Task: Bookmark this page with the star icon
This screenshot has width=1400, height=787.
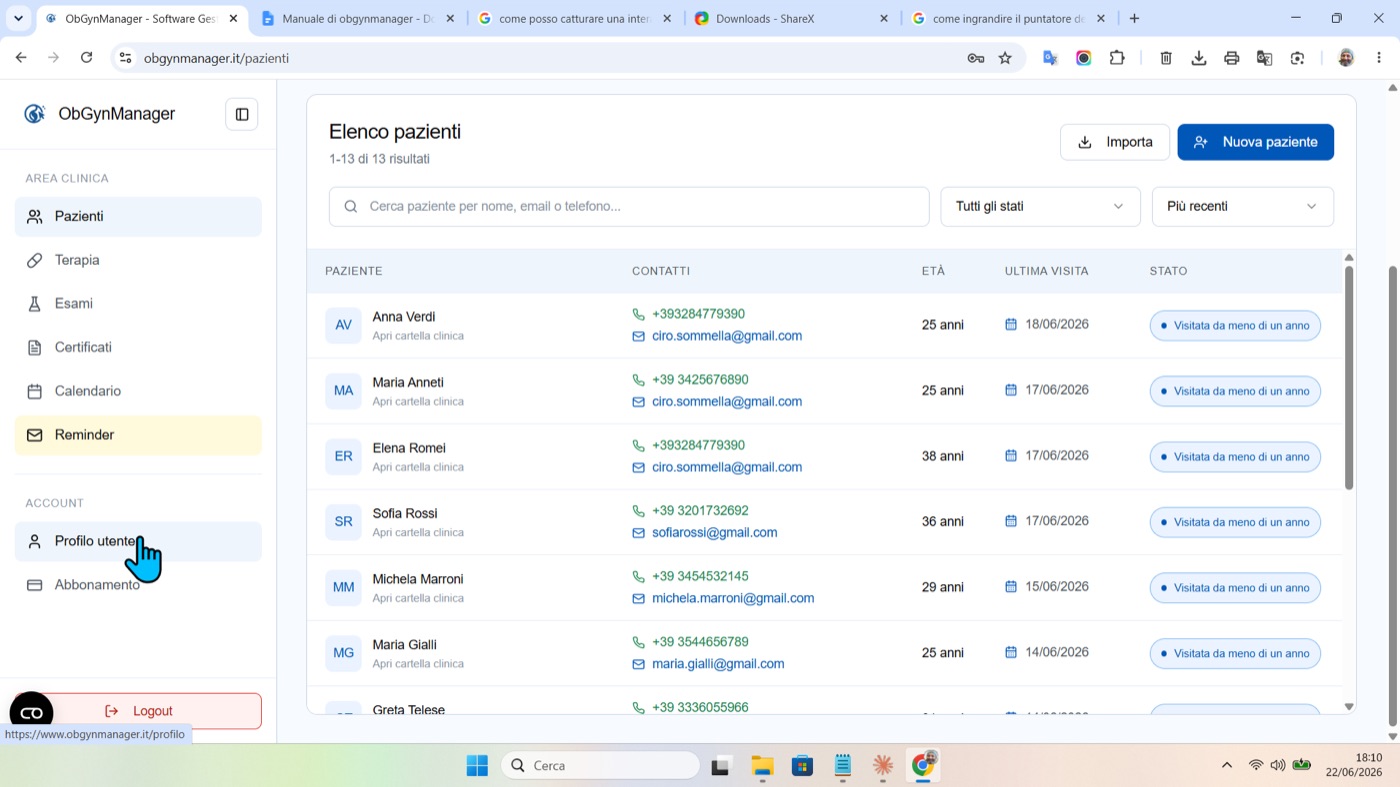Action: [x=1005, y=58]
